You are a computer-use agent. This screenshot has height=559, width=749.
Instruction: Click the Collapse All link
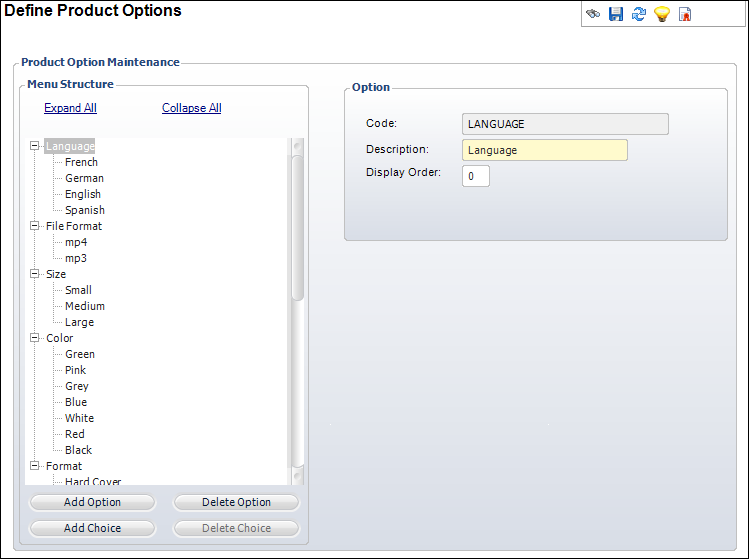point(192,108)
